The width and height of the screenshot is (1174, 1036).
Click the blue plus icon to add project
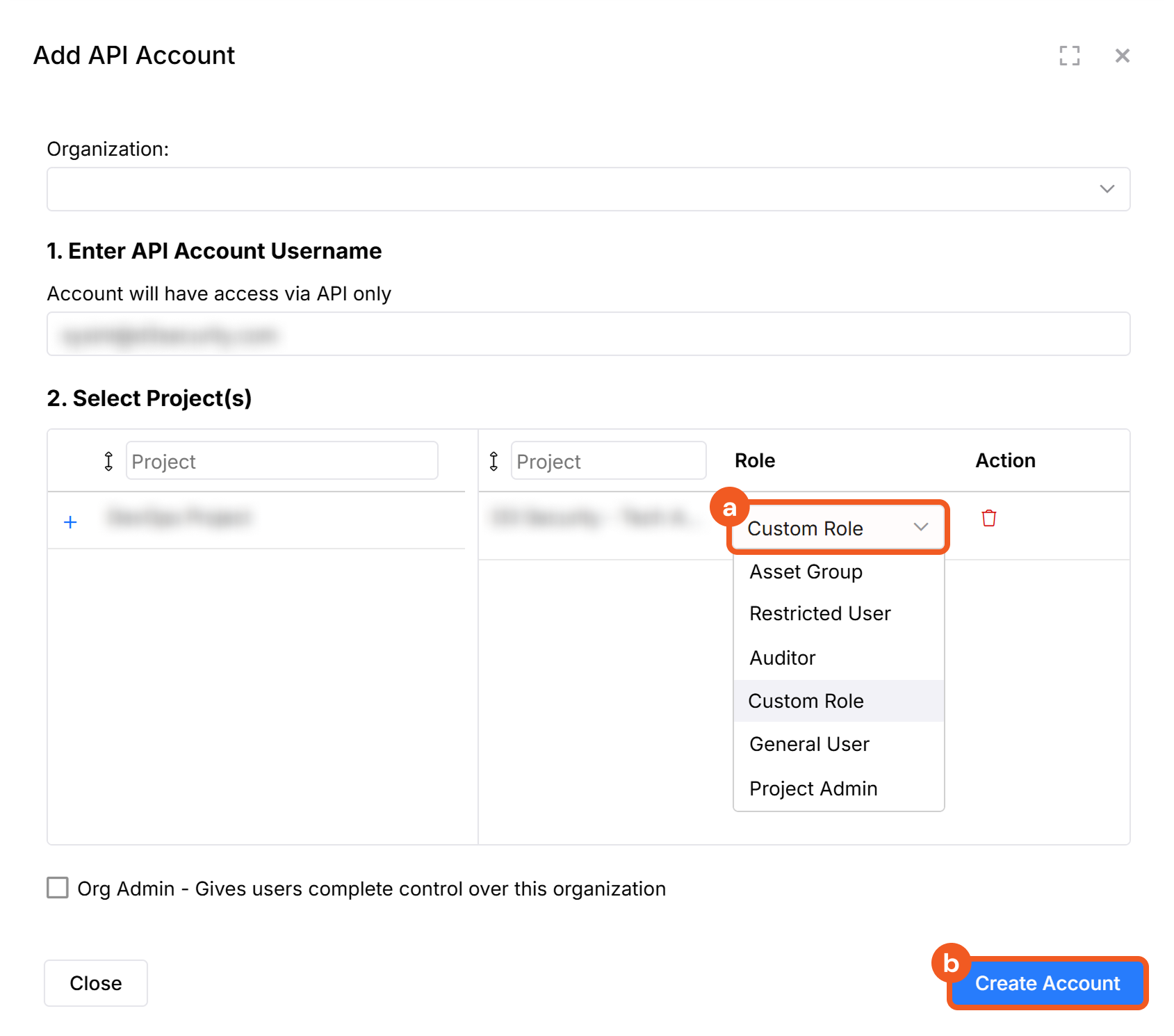pyautogui.click(x=70, y=522)
